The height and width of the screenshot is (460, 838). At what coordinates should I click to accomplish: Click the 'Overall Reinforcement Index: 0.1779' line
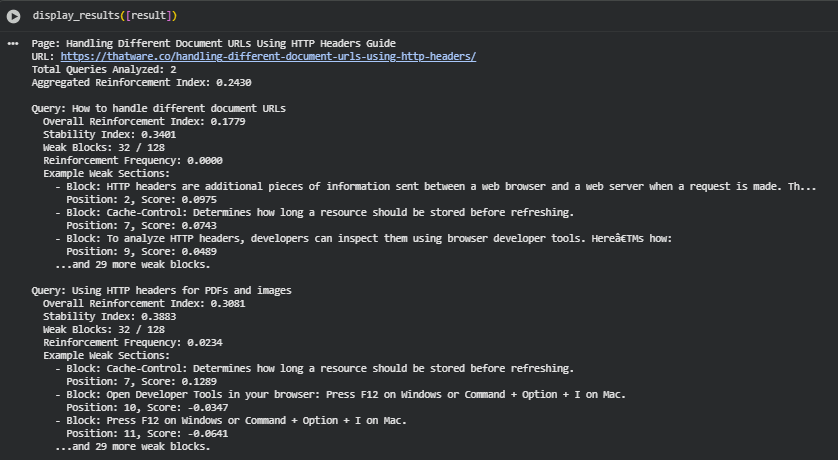[144, 122]
